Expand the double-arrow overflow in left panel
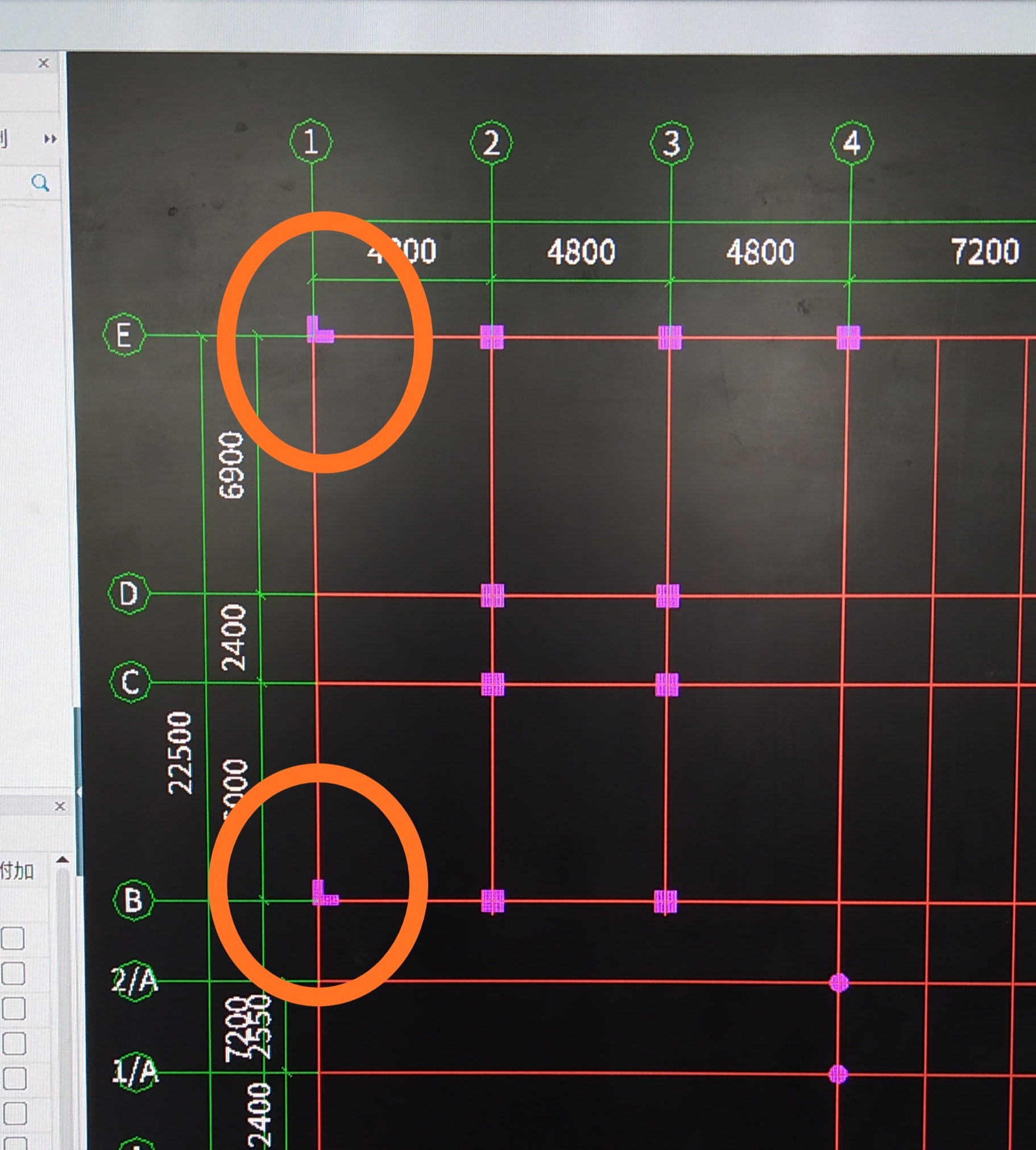1036x1150 pixels. 51,139
